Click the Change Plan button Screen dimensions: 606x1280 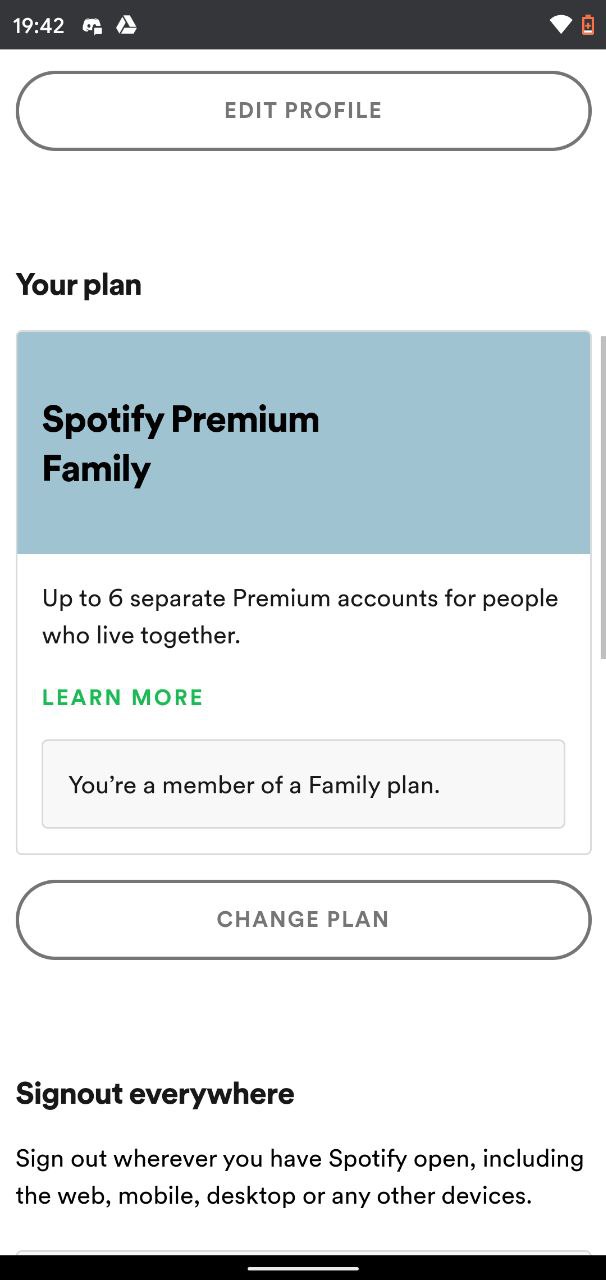coord(303,920)
